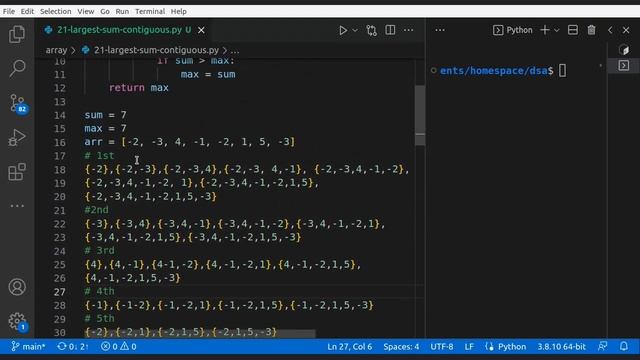Open changes compare icon in editor toolbar
The image size is (640, 360).
point(371,30)
